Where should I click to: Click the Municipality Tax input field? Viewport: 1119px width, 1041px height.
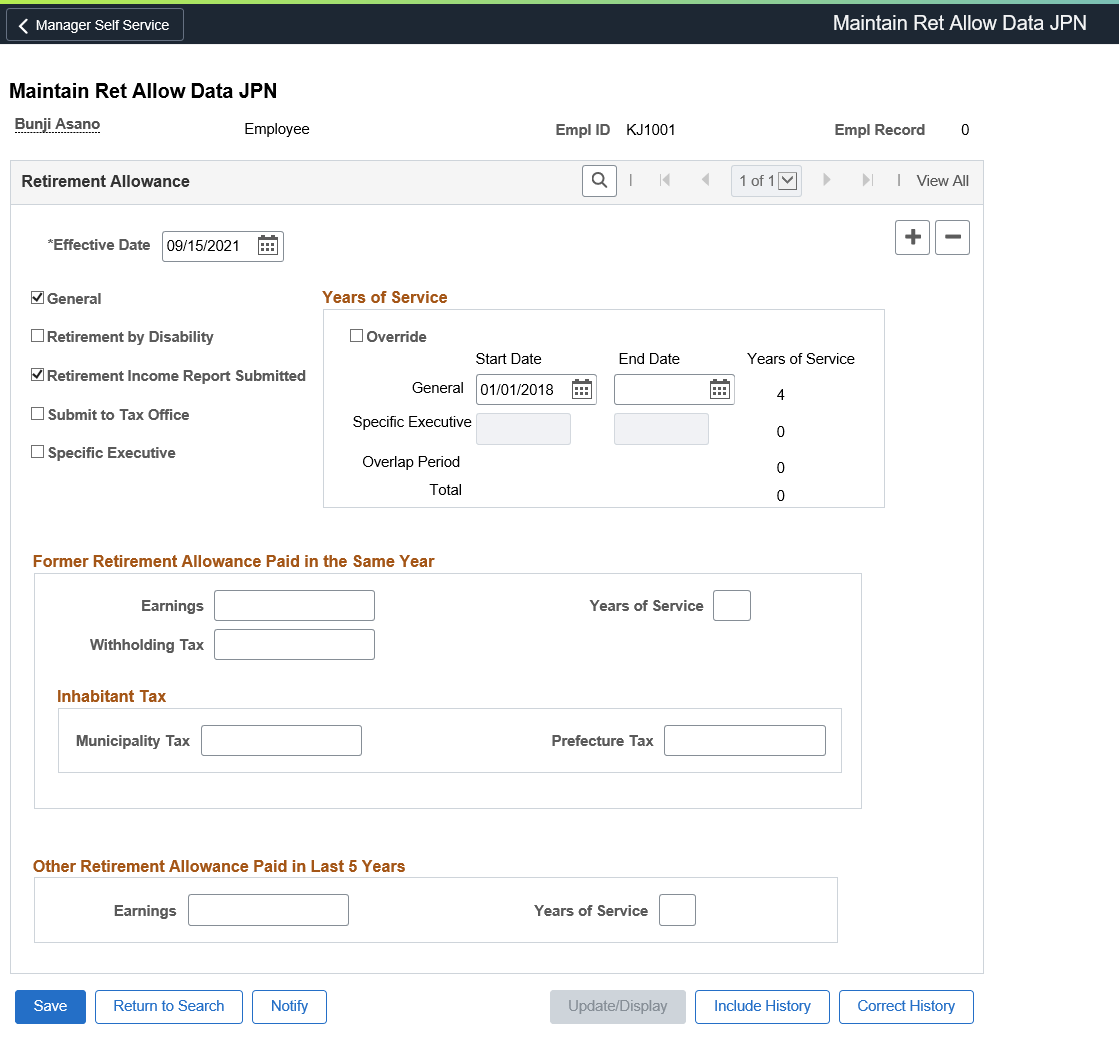point(281,740)
